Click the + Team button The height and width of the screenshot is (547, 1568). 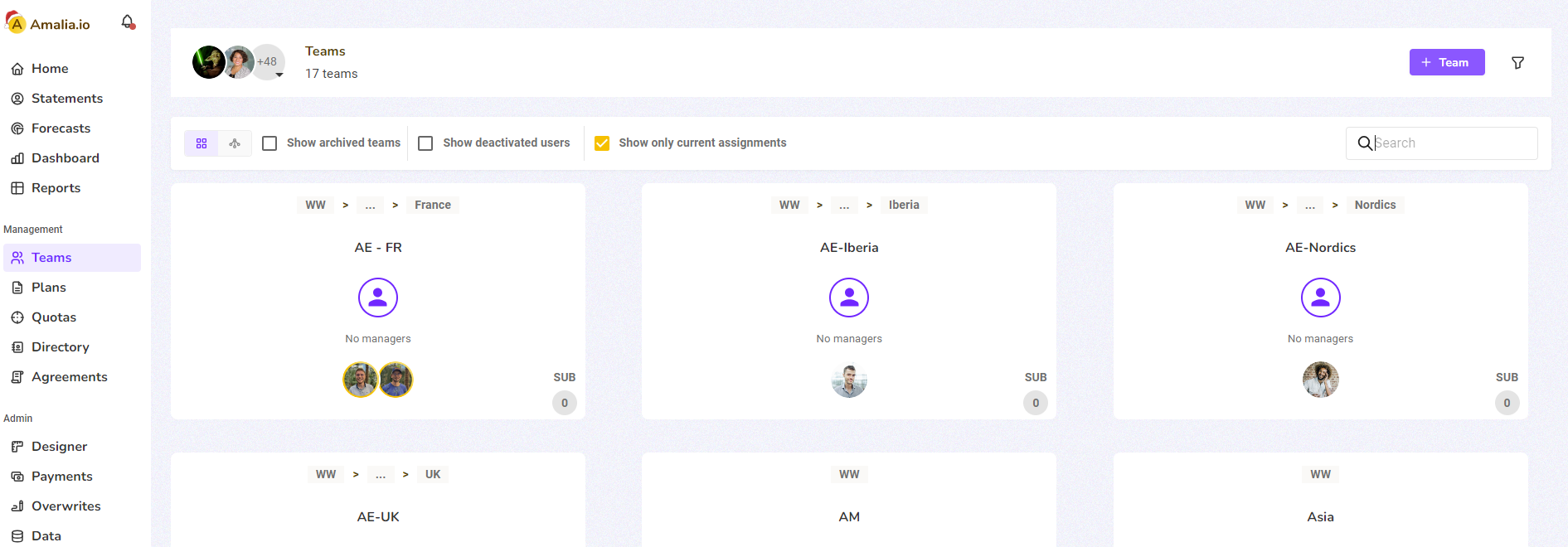pos(1447,62)
